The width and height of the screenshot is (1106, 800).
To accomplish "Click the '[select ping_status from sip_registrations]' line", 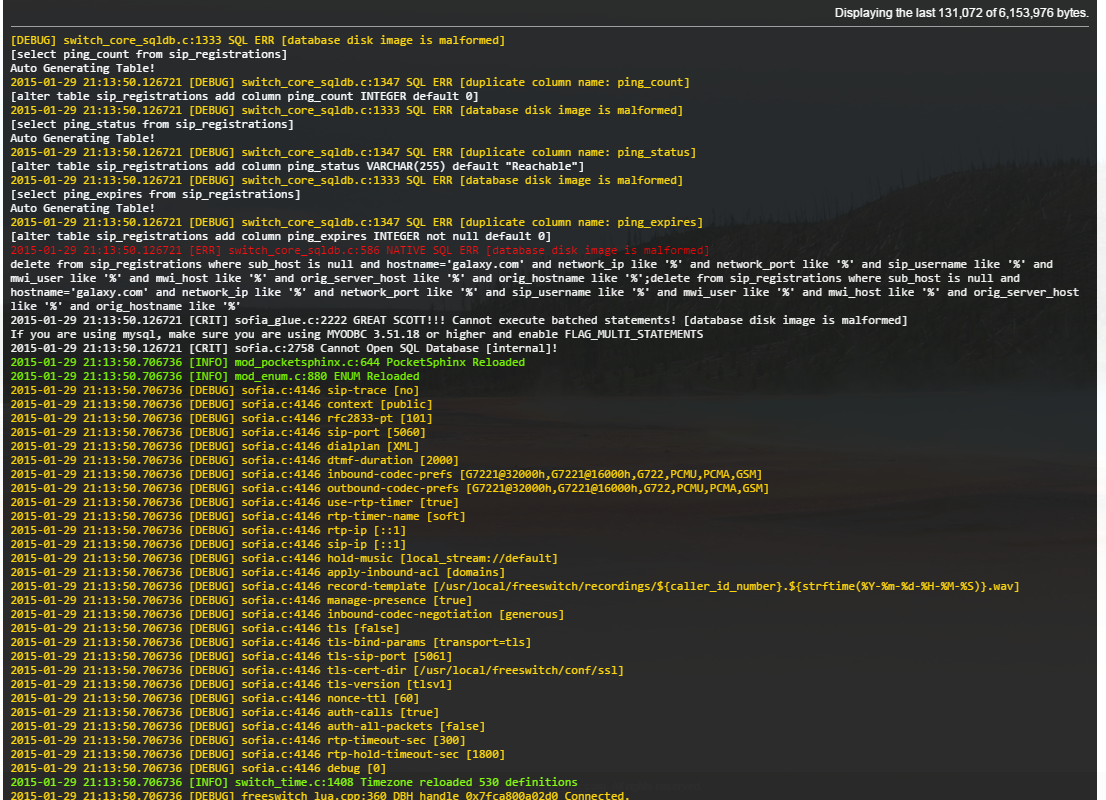I will (x=152, y=124).
